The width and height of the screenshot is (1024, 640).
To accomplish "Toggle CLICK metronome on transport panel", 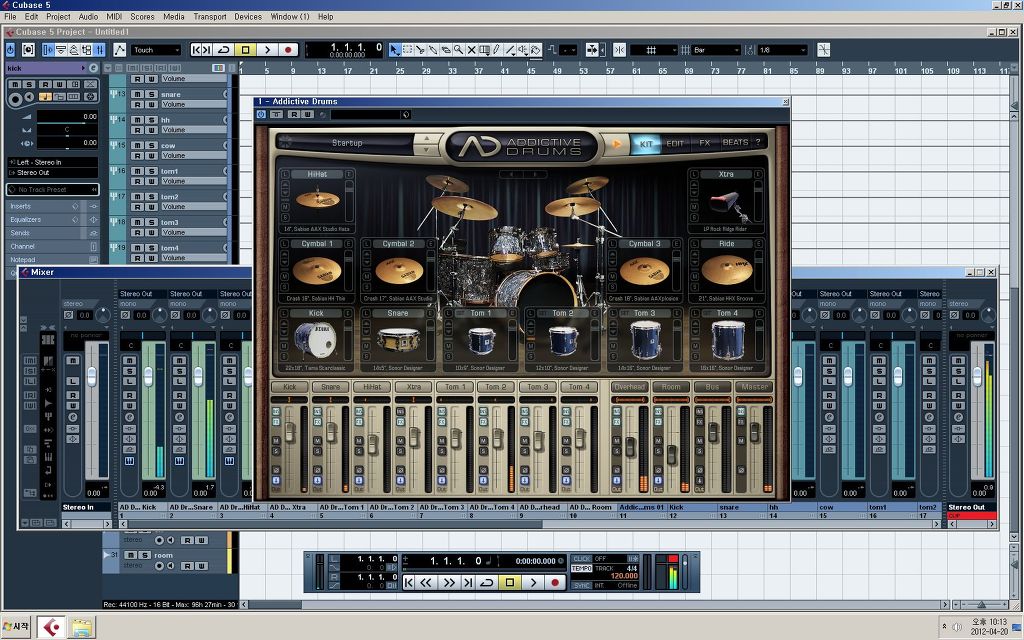I will click(x=581, y=559).
